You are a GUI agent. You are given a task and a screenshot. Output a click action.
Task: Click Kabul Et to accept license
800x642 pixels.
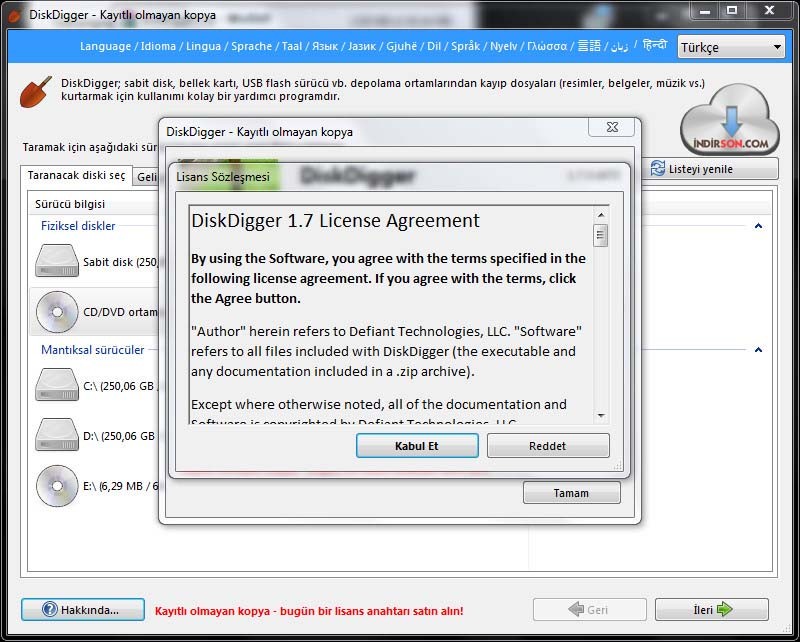pyautogui.click(x=417, y=446)
